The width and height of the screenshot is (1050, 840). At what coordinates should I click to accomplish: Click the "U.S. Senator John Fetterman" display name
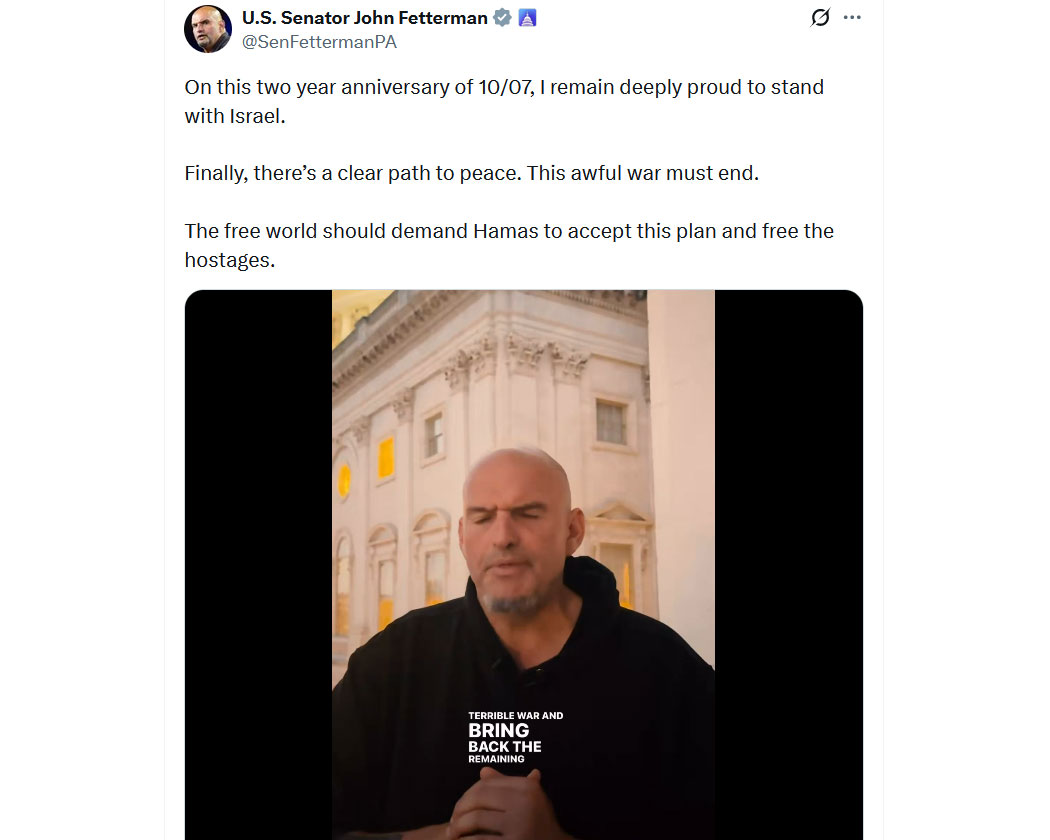point(364,18)
